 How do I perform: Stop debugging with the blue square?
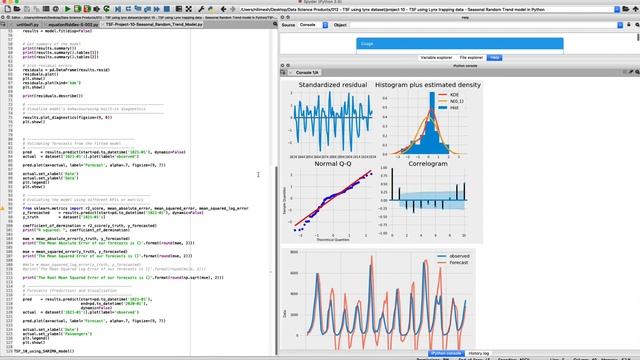point(167,9)
